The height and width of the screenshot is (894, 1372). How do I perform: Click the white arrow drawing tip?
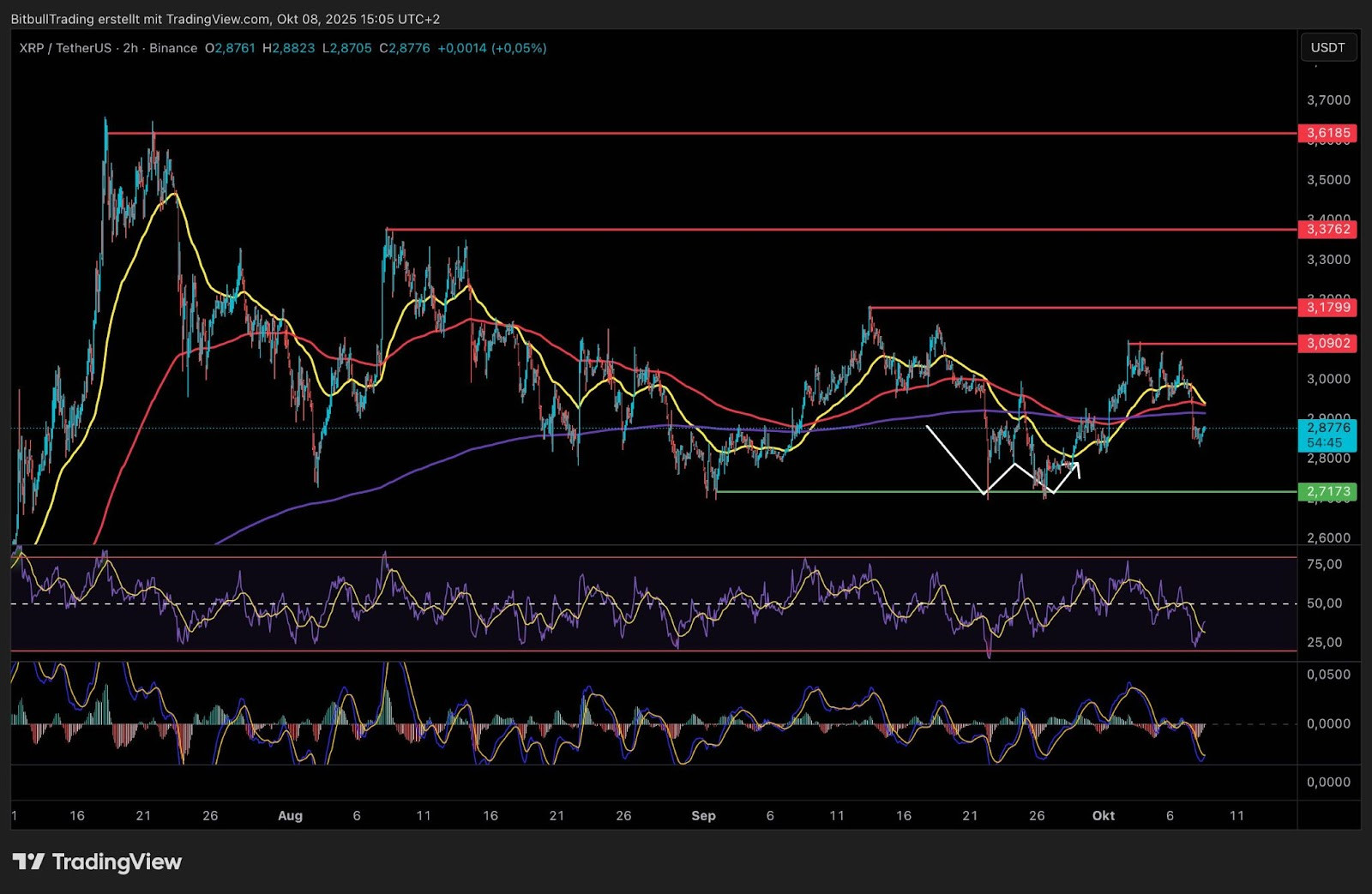[x=1077, y=465]
